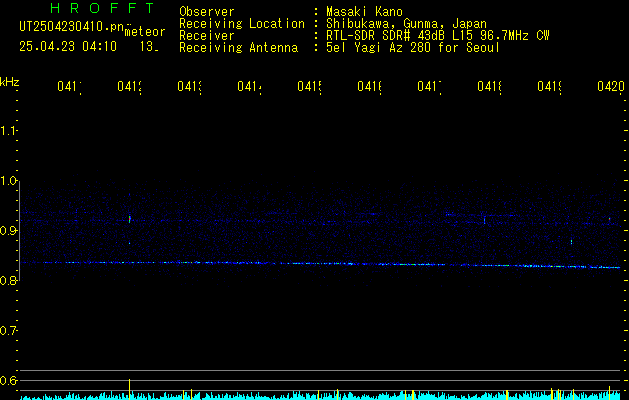Select observer name Masaki Kano
The image size is (629, 400).
[x=364, y=11]
